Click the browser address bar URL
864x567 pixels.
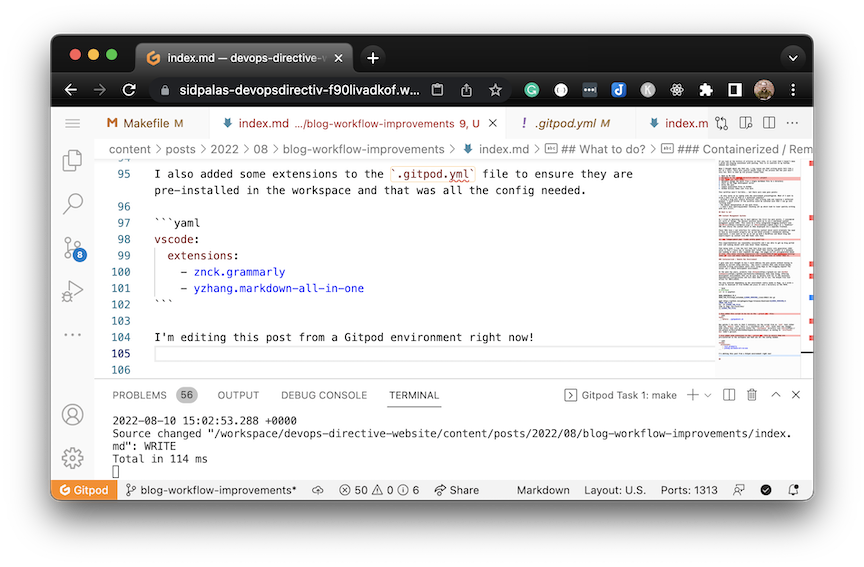coord(299,90)
